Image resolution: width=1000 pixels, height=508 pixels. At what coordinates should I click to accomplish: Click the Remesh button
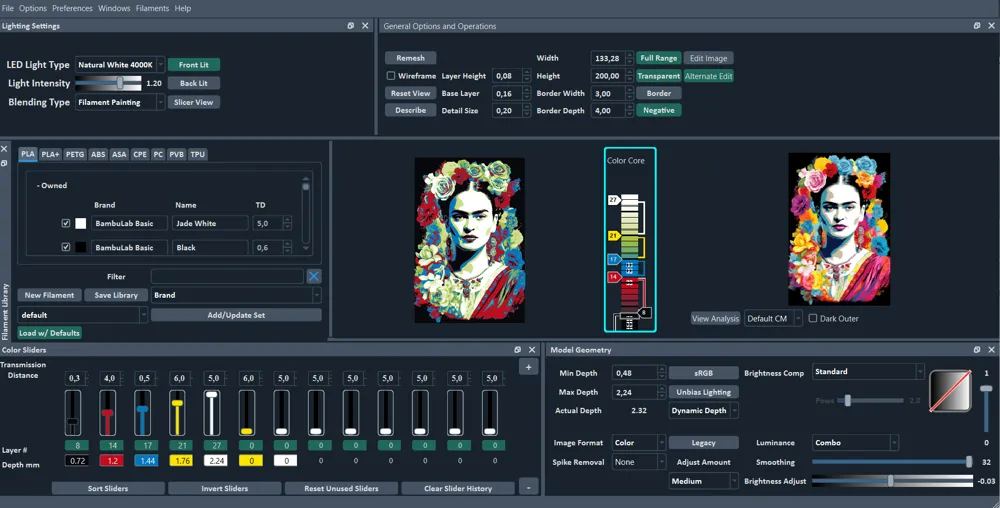point(411,58)
